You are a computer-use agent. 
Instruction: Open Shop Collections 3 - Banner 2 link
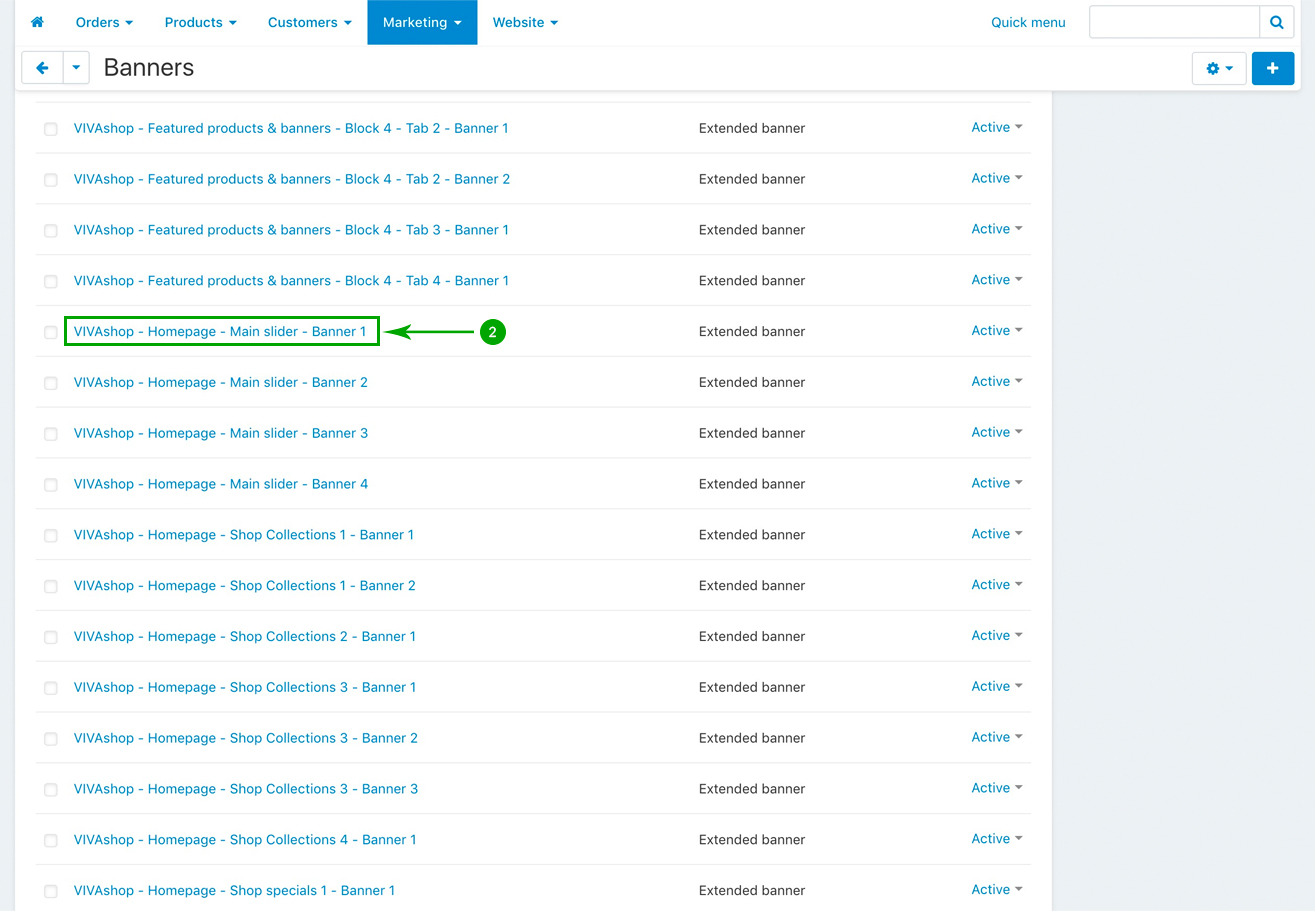click(245, 738)
